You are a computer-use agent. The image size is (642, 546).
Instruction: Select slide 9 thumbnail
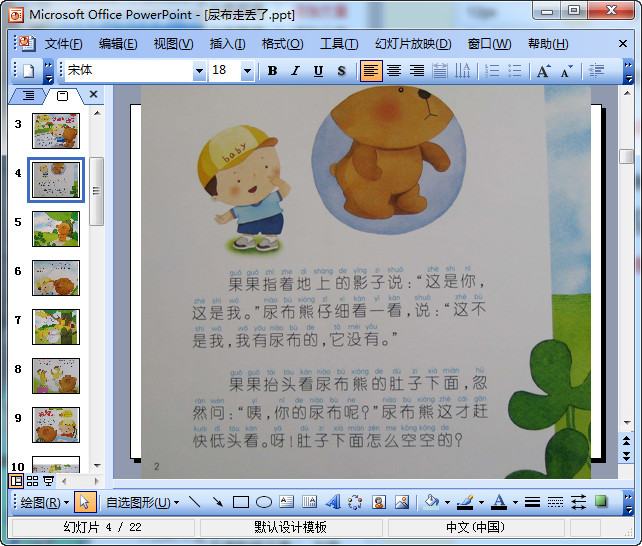click(x=56, y=425)
